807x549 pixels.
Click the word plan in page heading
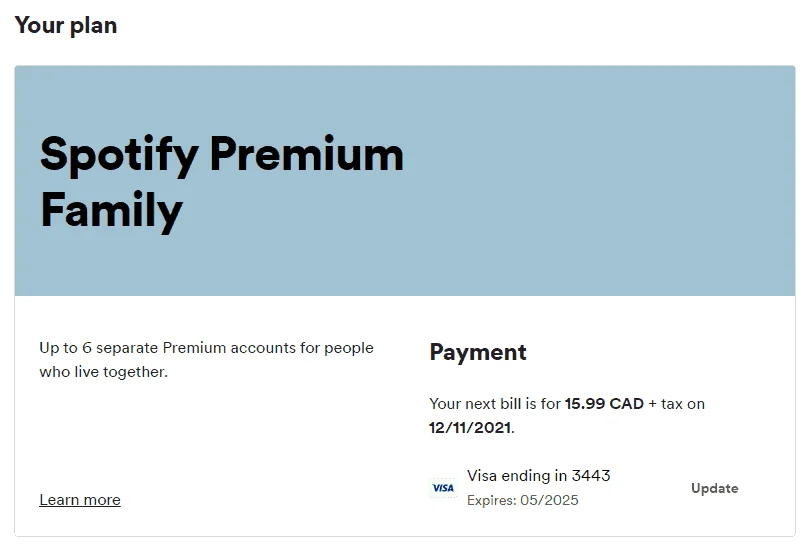(x=93, y=27)
